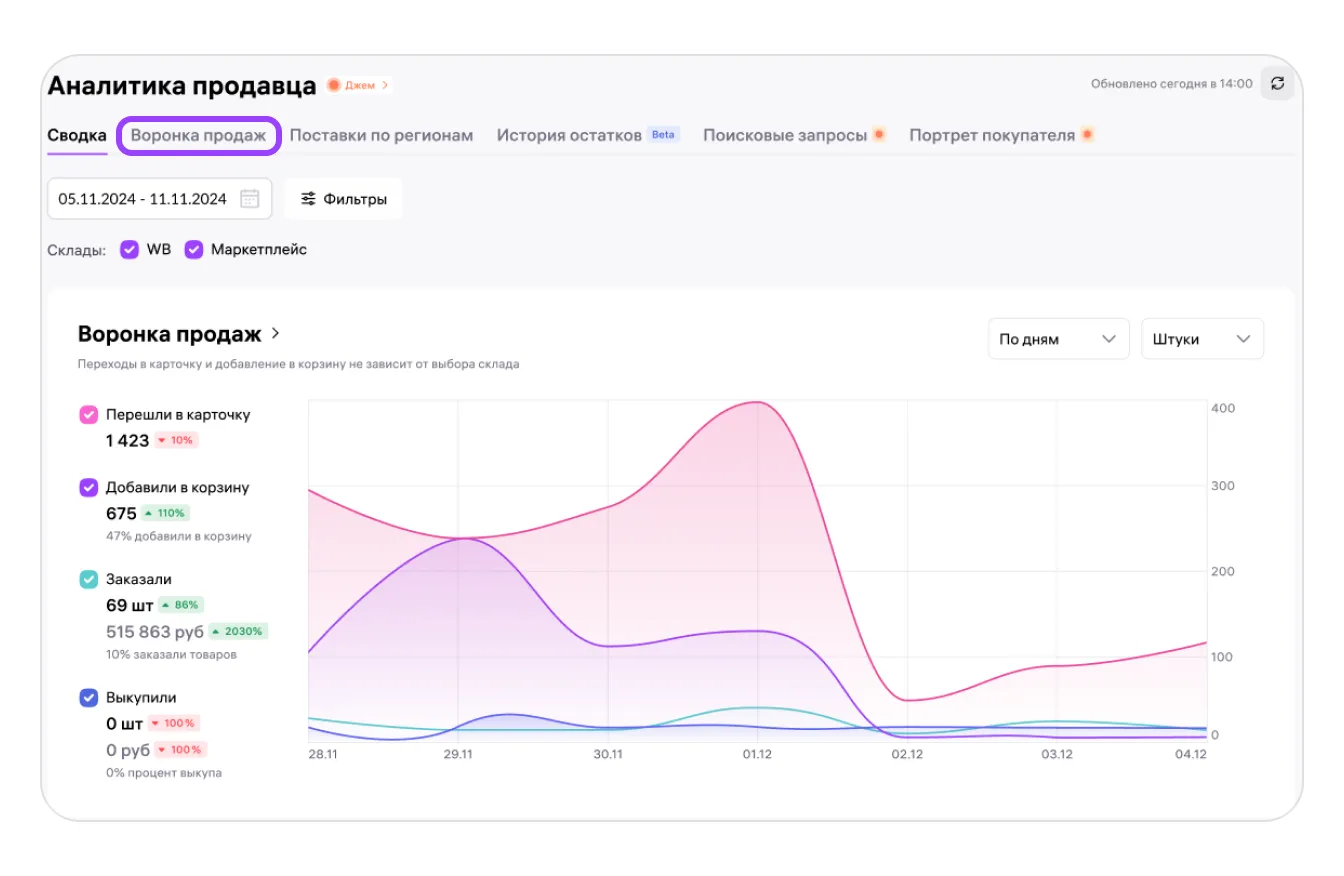Toggle the Перешли в карточку series checkbox

point(88,414)
